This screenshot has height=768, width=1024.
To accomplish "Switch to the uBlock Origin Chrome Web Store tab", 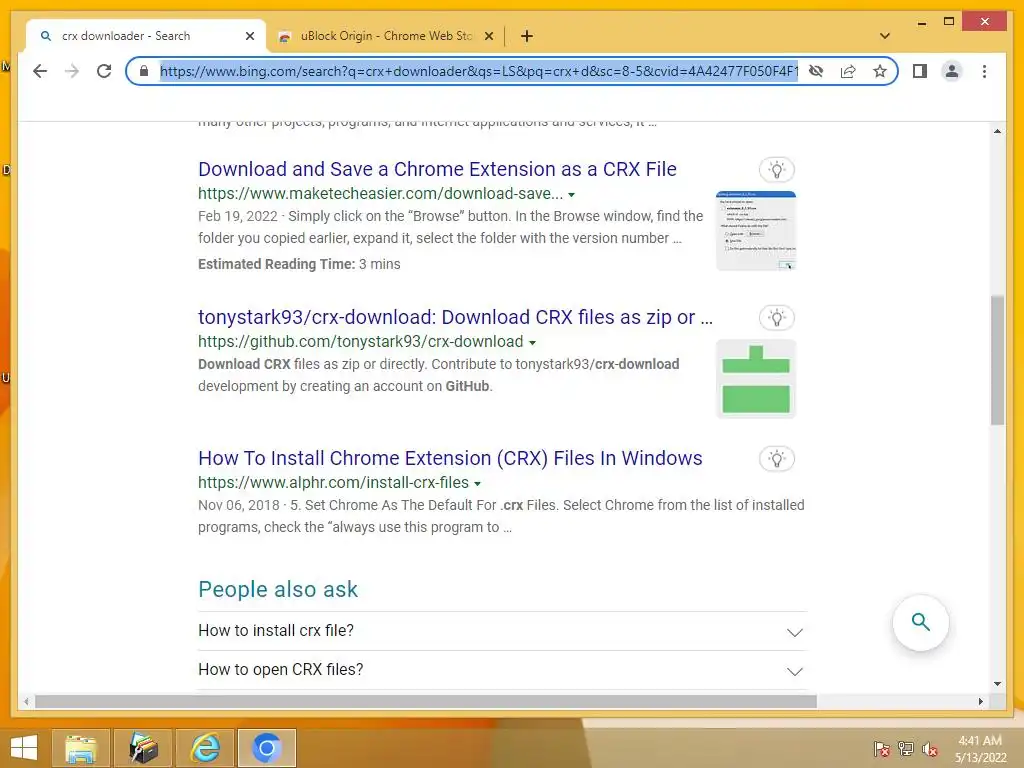I will click(x=386, y=36).
